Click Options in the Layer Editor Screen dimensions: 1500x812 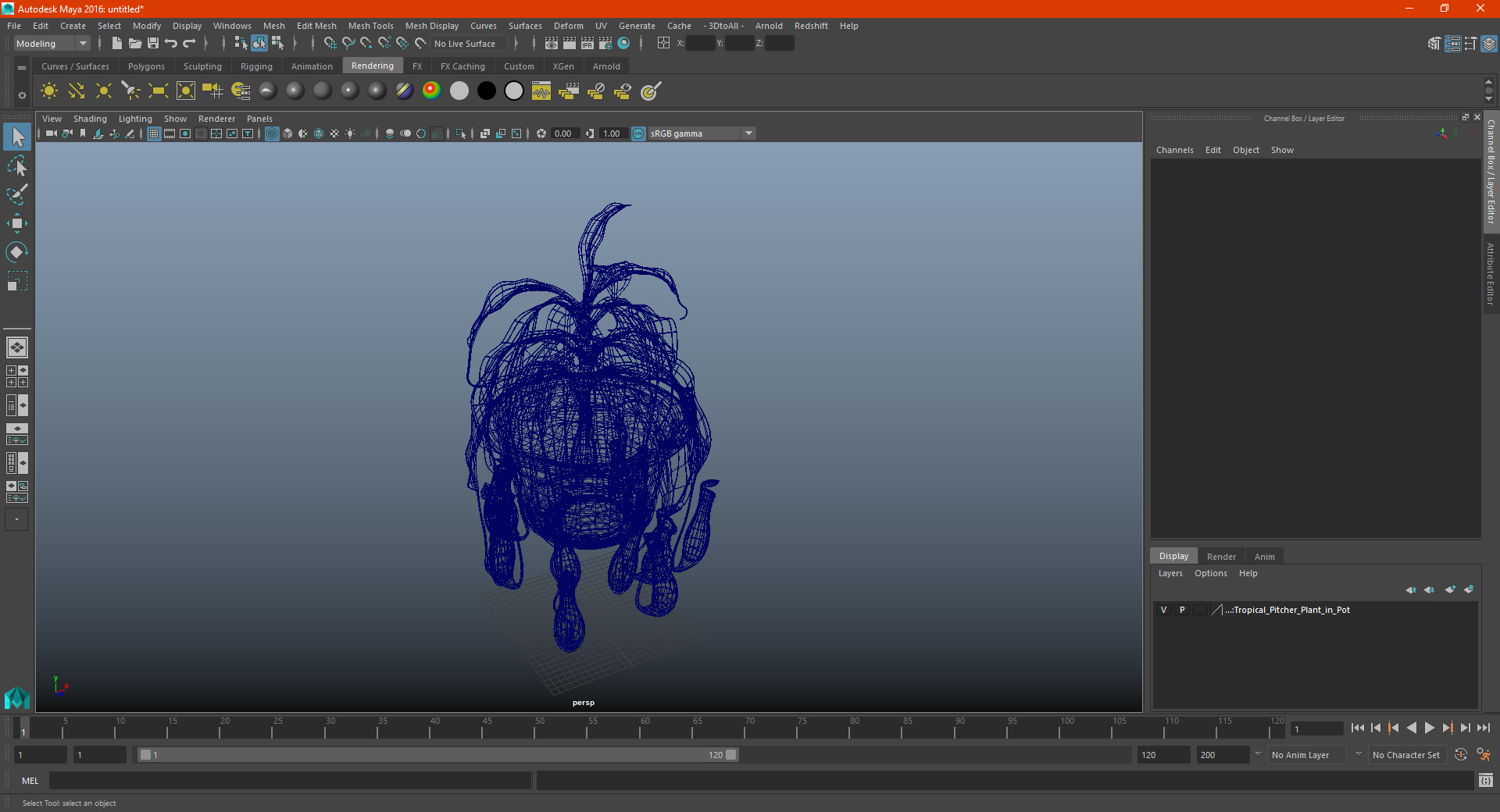point(1210,573)
